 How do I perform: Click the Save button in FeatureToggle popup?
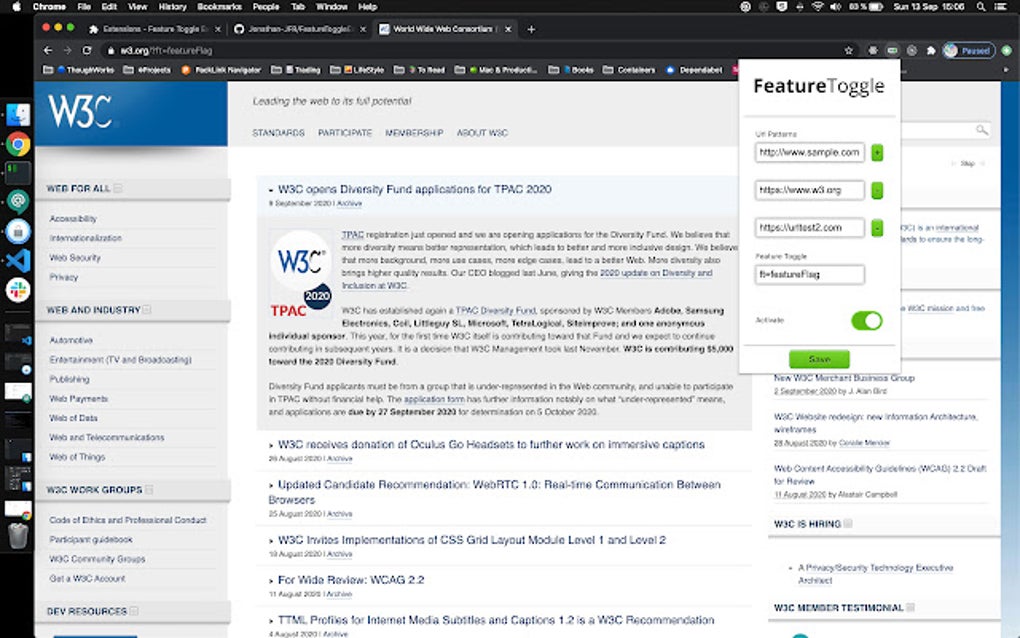pos(819,358)
